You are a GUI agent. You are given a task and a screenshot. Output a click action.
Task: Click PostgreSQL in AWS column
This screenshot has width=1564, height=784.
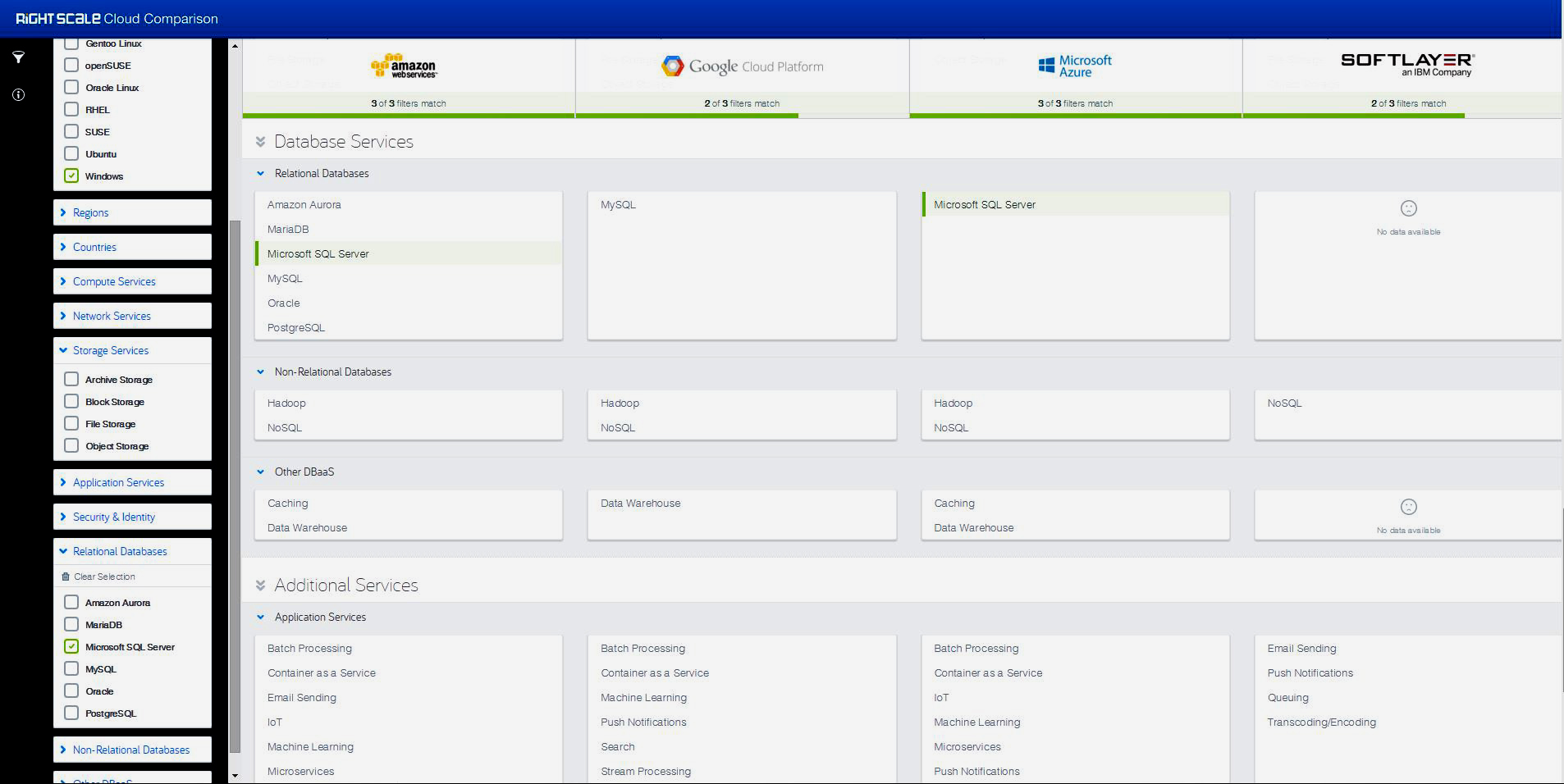click(x=296, y=328)
